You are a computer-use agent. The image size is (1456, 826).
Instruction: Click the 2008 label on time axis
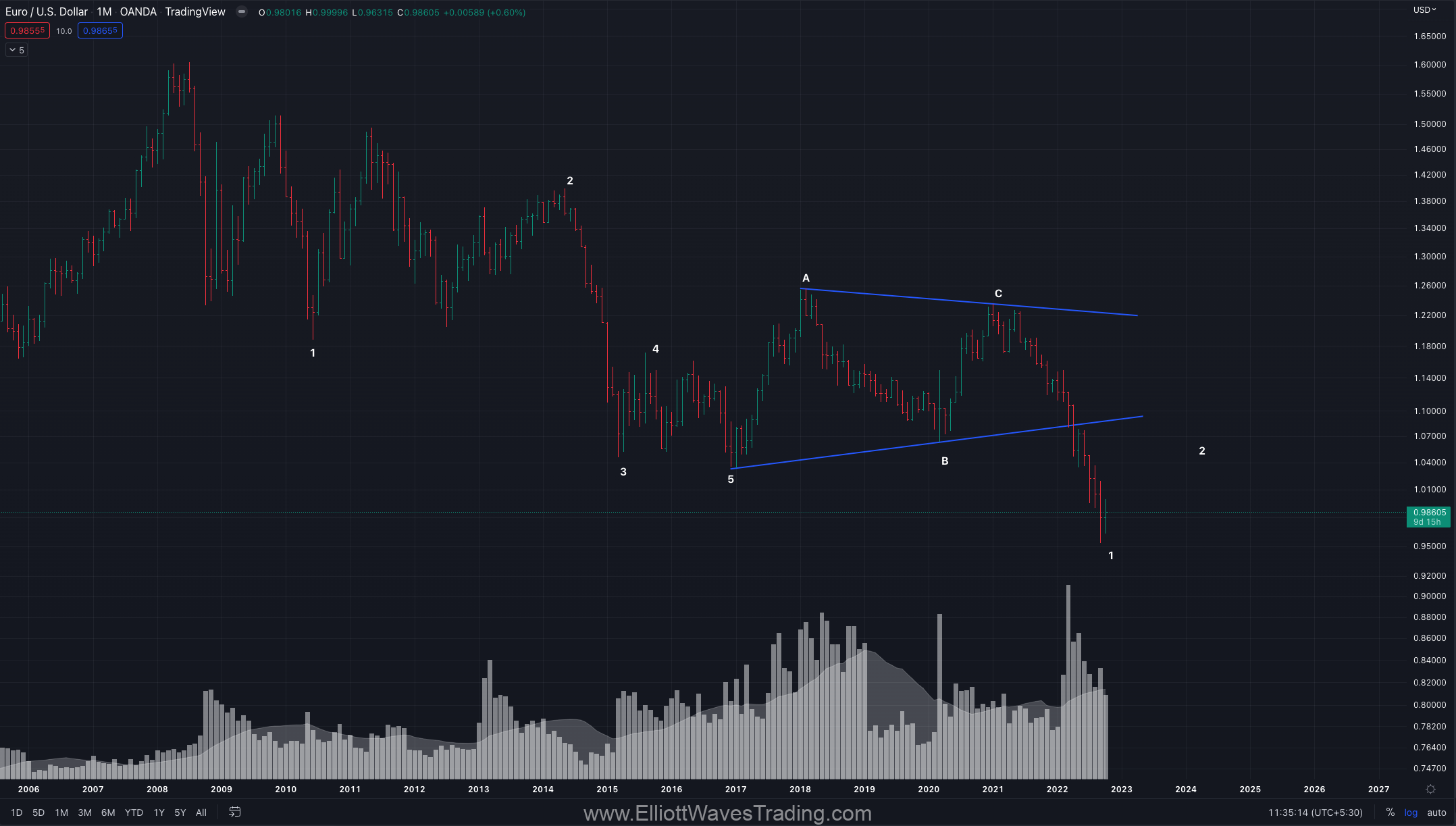(x=157, y=789)
